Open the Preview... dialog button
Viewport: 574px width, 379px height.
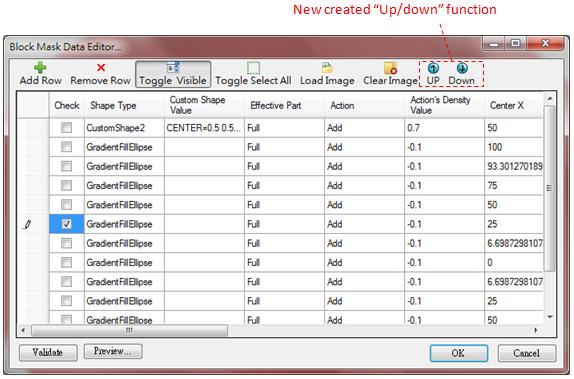113,351
